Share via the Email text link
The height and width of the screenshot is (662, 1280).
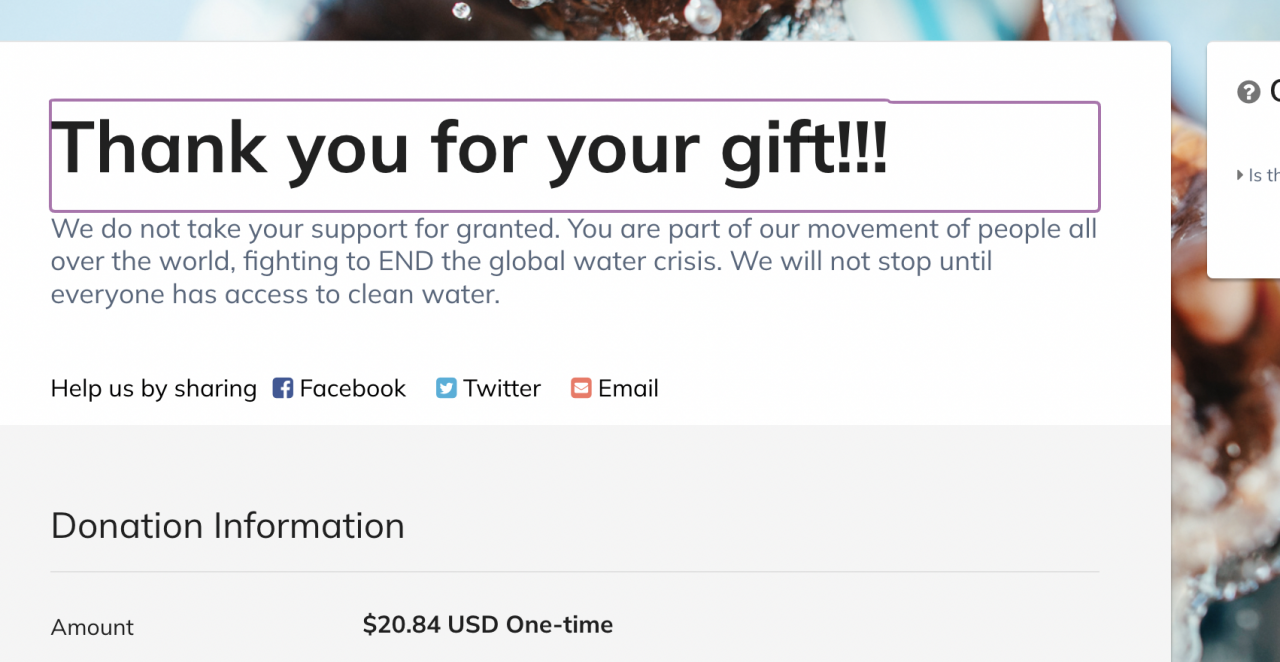point(628,388)
